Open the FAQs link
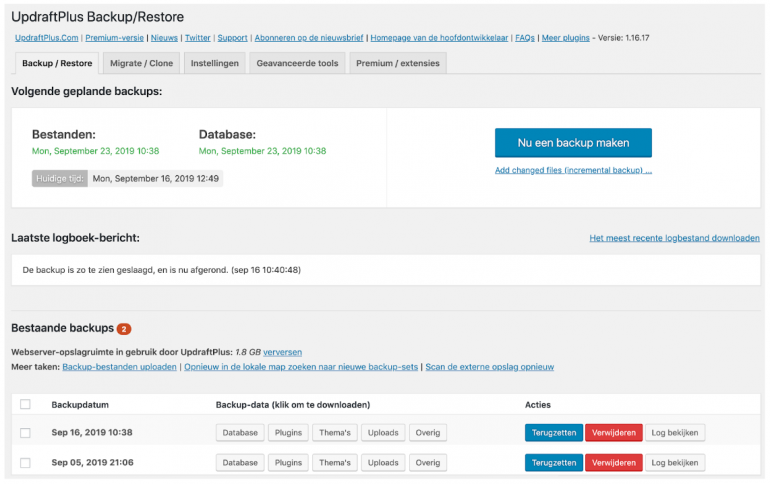This screenshot has width=770, height=484. (x=524, y=38)
